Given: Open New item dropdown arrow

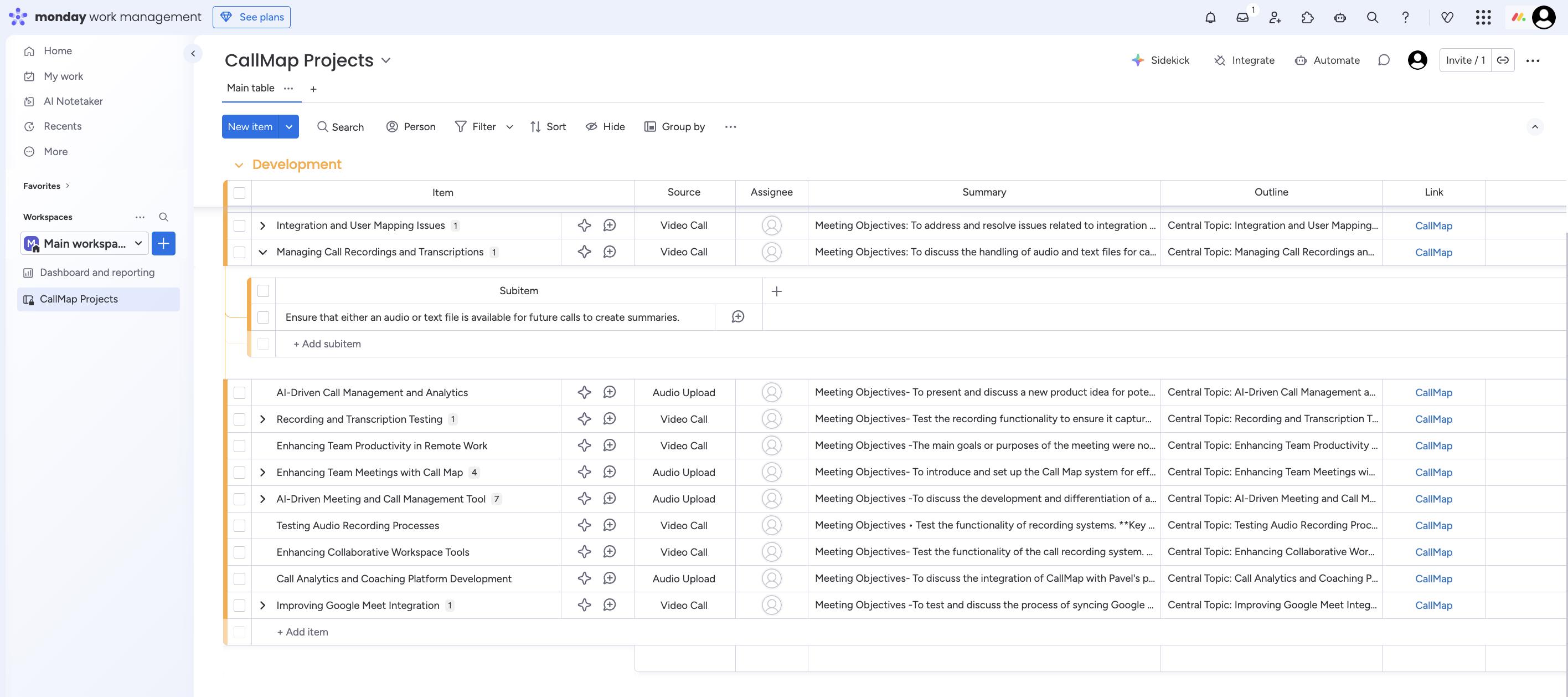Looking at the screenshot, I should 288,127.
